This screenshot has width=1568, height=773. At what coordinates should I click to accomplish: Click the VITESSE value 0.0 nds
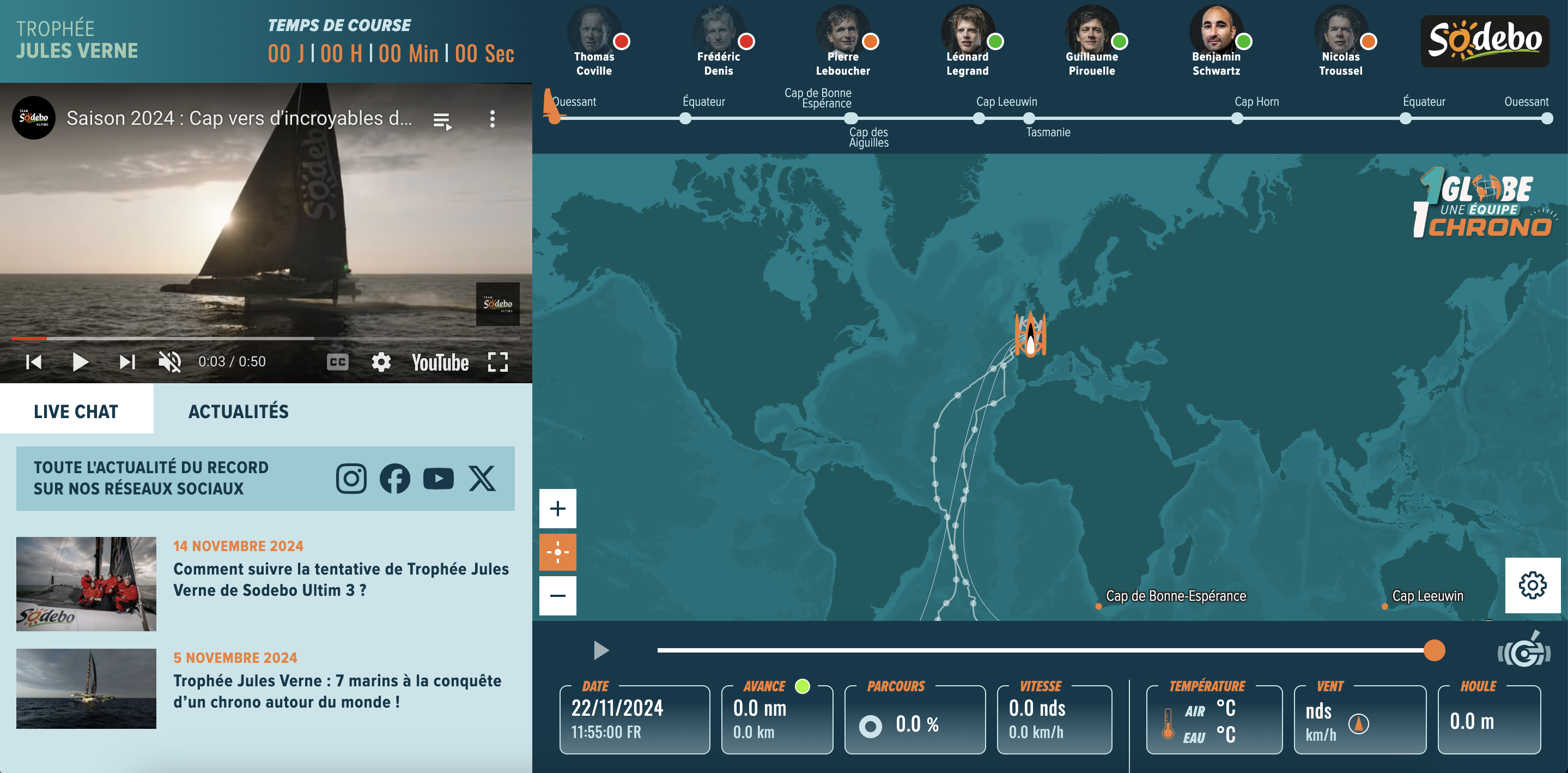(x=1037, y=708)
